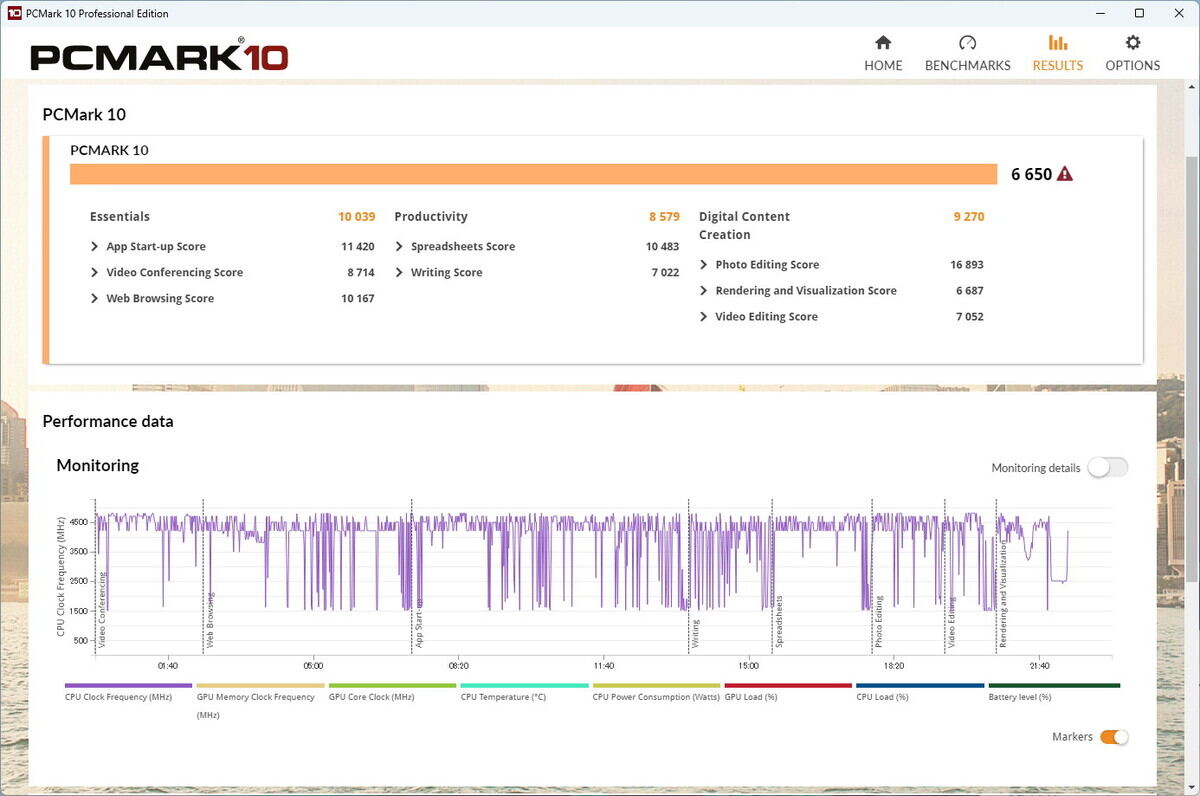Expand Rendering and Visualization Score details

pyautogui.click(x=704, y=291)
